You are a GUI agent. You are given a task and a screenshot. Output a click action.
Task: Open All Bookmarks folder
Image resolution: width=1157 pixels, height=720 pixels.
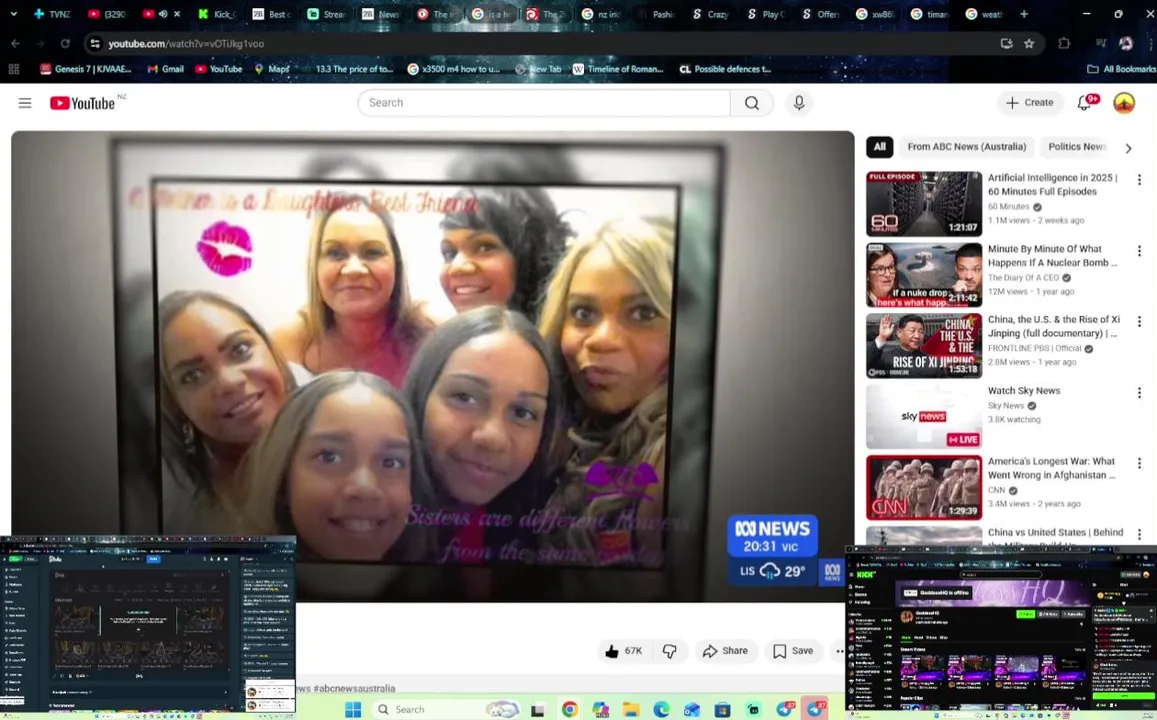[x=1122, y=69]
